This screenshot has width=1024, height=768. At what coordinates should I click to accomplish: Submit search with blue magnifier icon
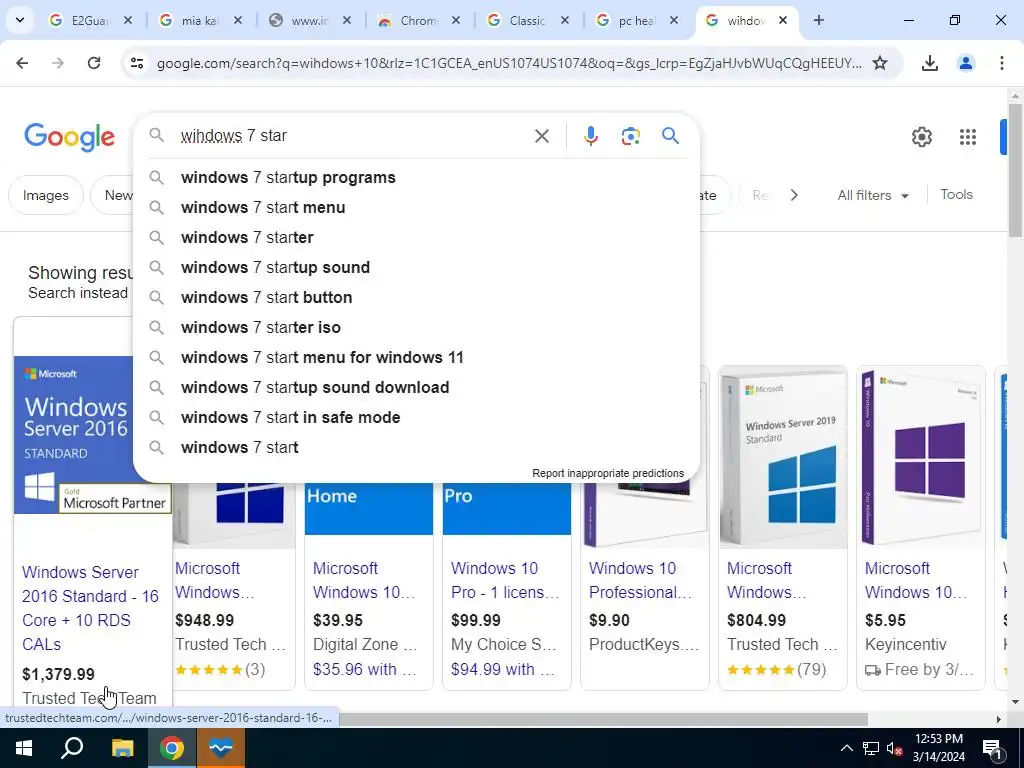coord(670,136)
